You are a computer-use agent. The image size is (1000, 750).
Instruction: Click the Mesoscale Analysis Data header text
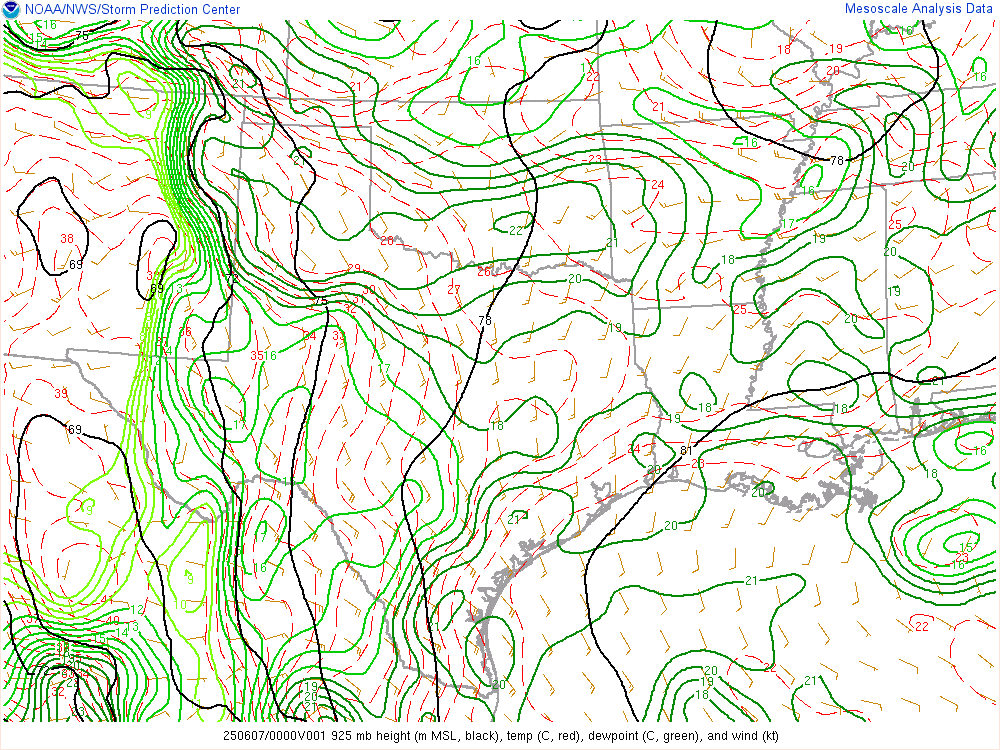pyautogui.click(x=920, y=9)
